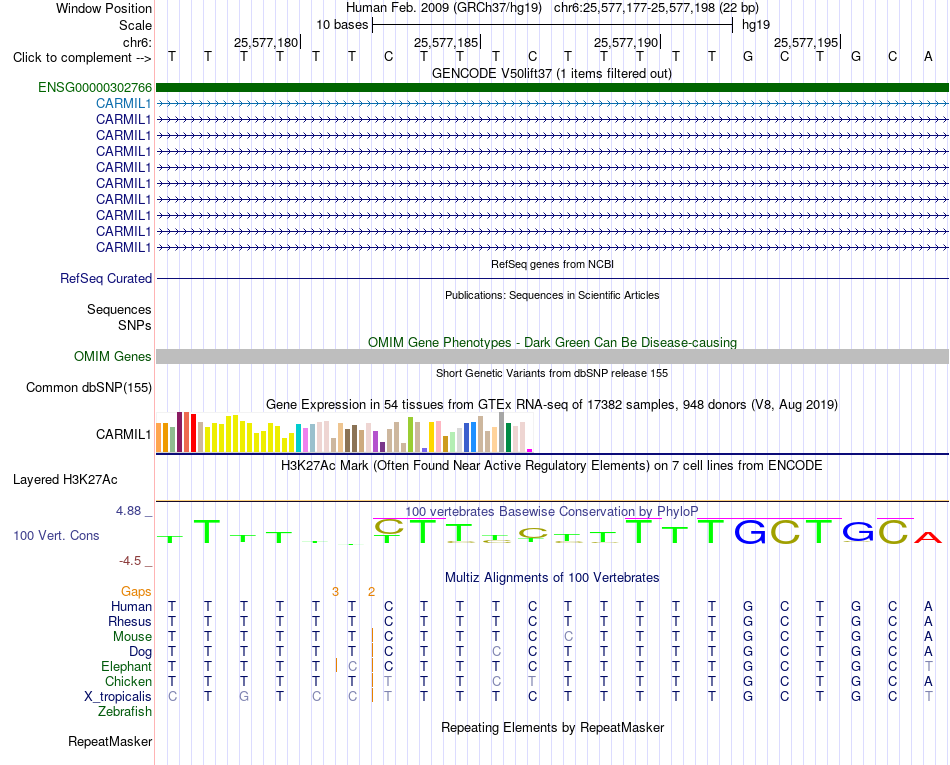The image size is (950, 765).
Task: Open '100 vertebrates Basewise Conservation by PhyloP' title
Action: (552, 511)
